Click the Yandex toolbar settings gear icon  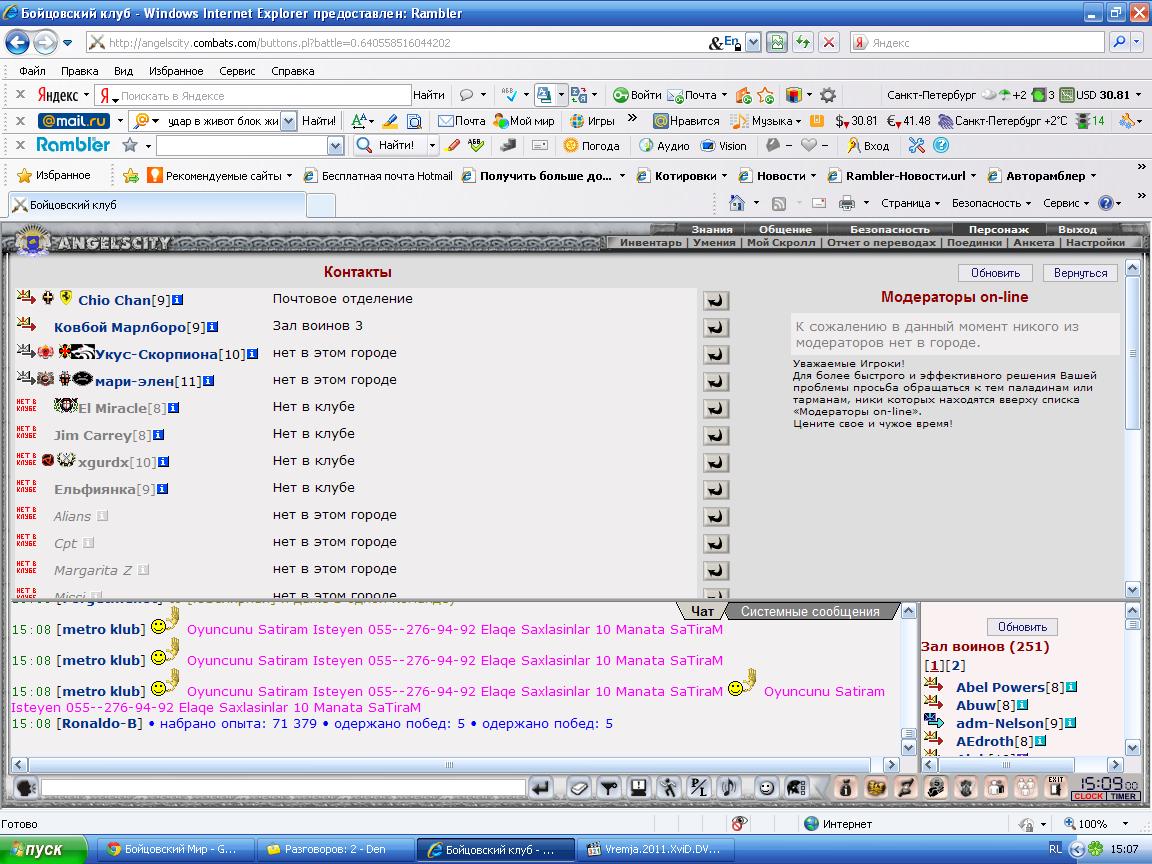(x=828, y=95)
